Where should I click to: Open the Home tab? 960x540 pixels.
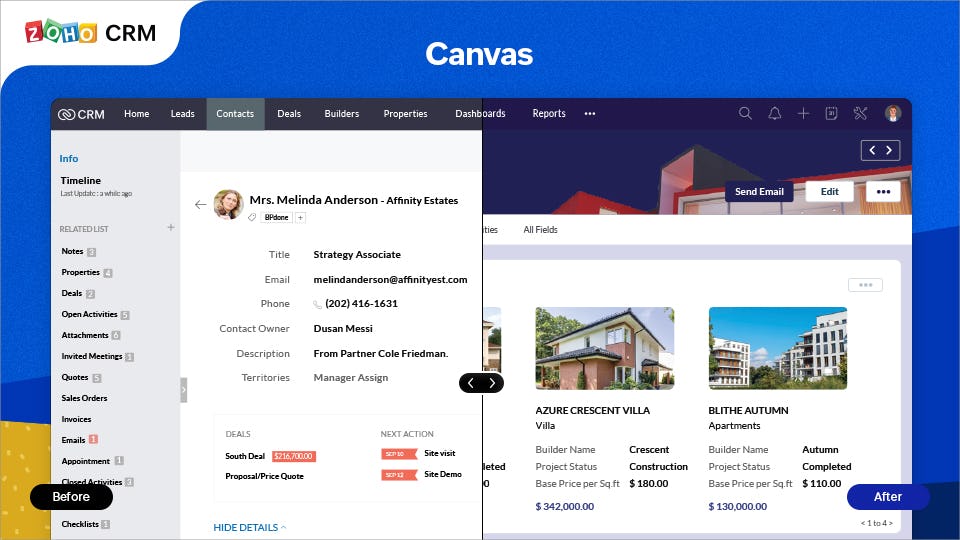pyautogui.click(x=137, y=114)
